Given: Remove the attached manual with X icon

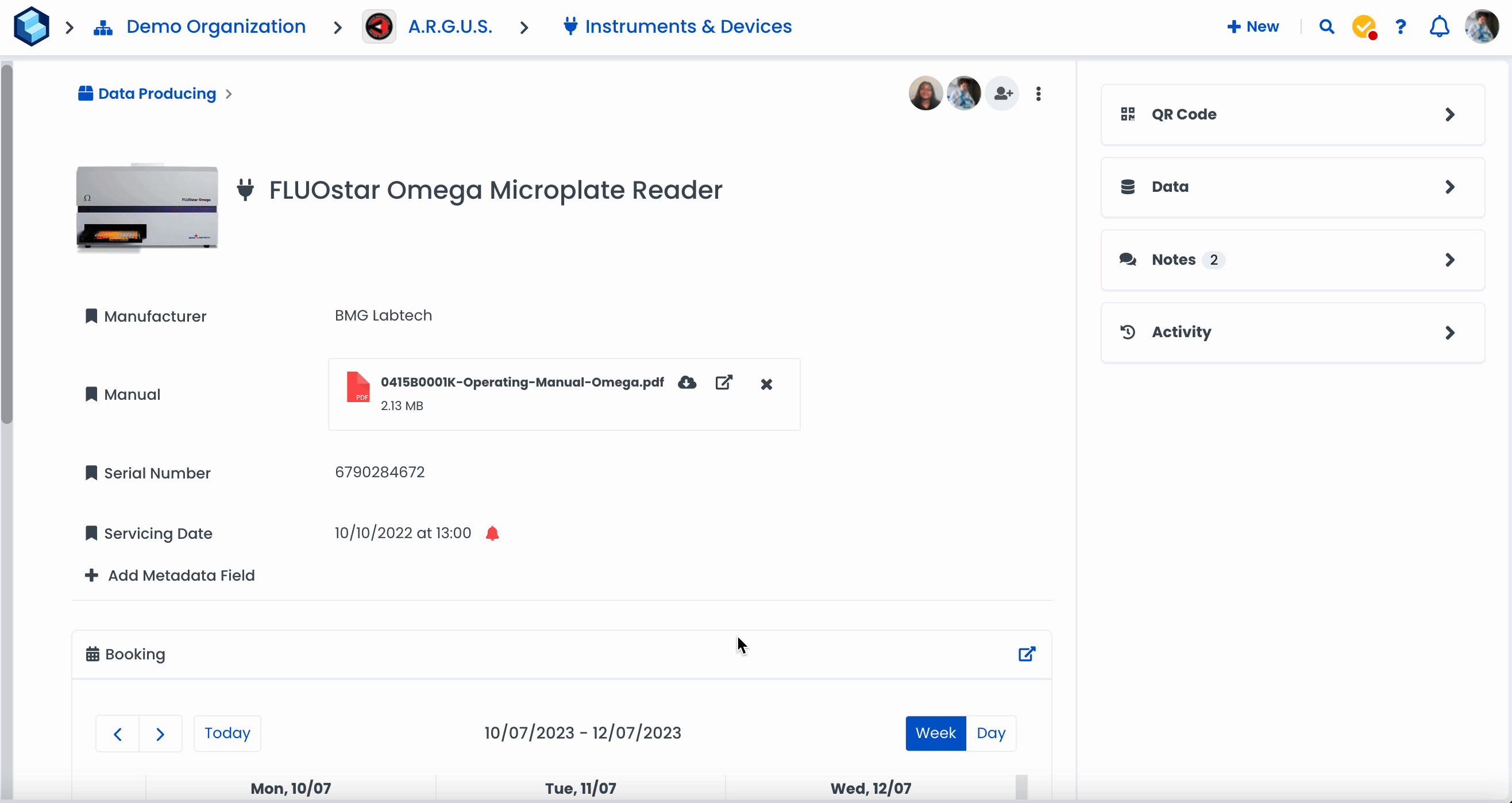Looking at the screenshot, I should click(766, 384).
